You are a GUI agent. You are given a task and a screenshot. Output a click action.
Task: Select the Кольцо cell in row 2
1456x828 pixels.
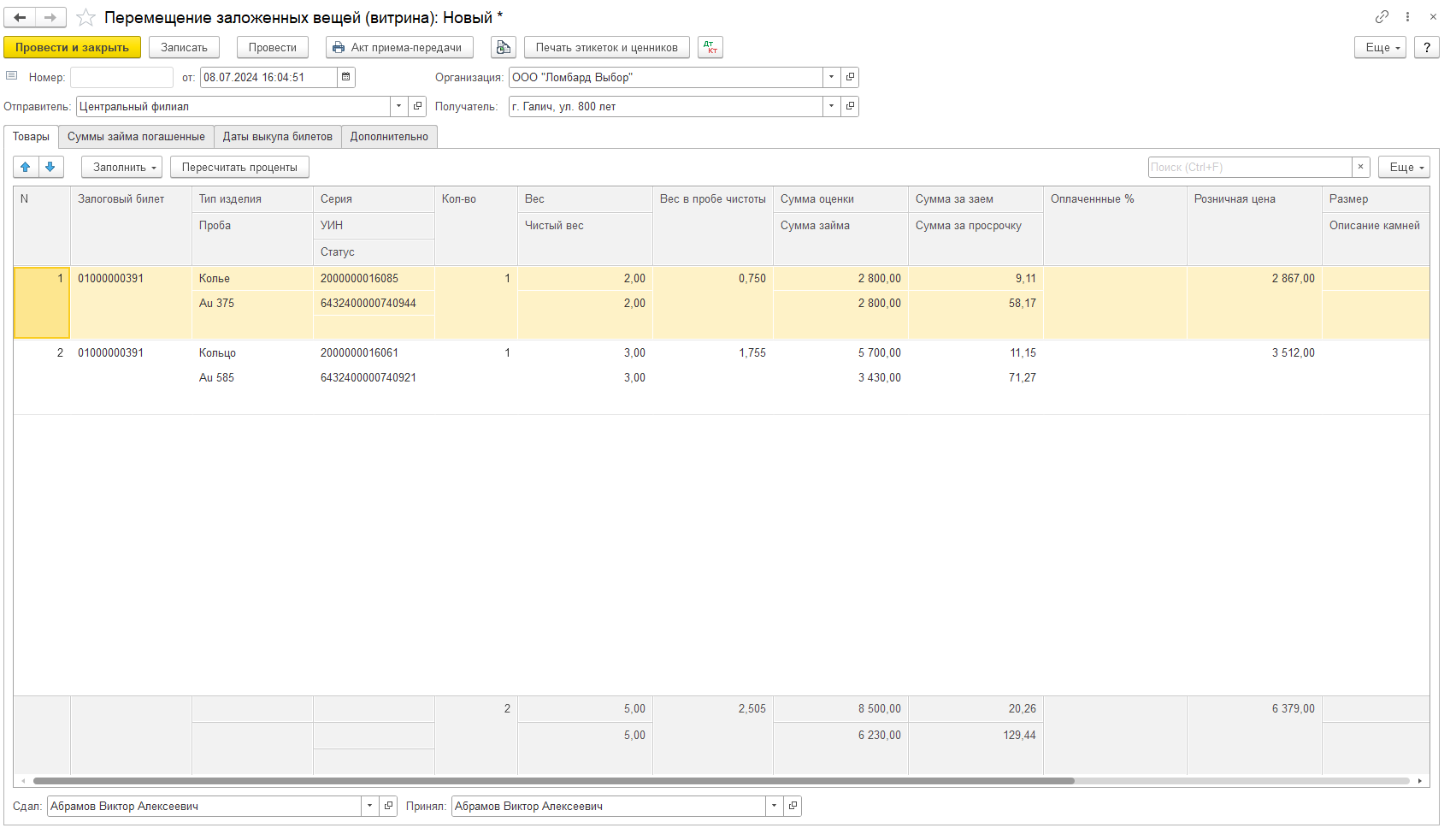coord(252,353)
